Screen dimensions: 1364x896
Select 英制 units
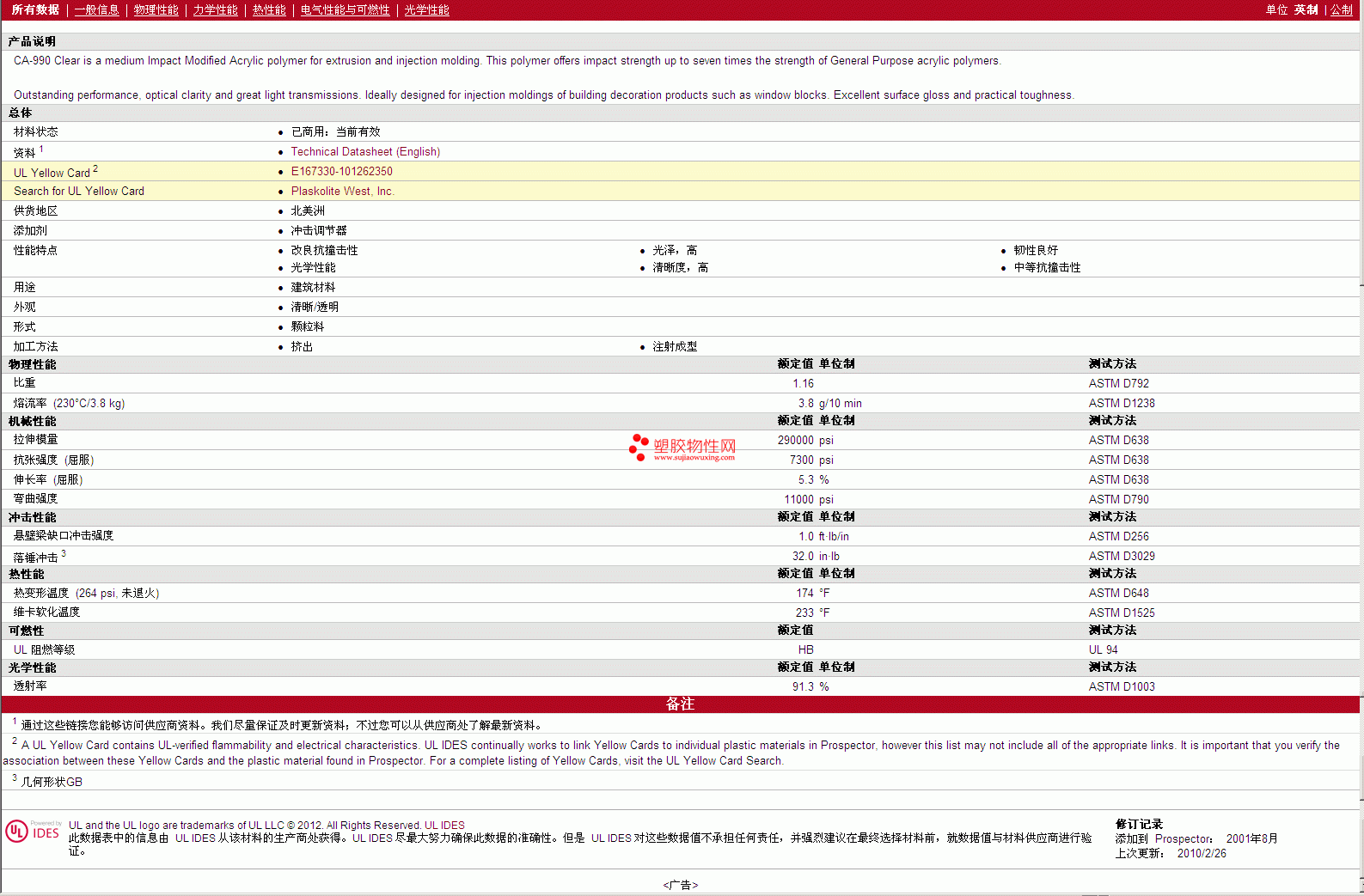point(1306,10)
